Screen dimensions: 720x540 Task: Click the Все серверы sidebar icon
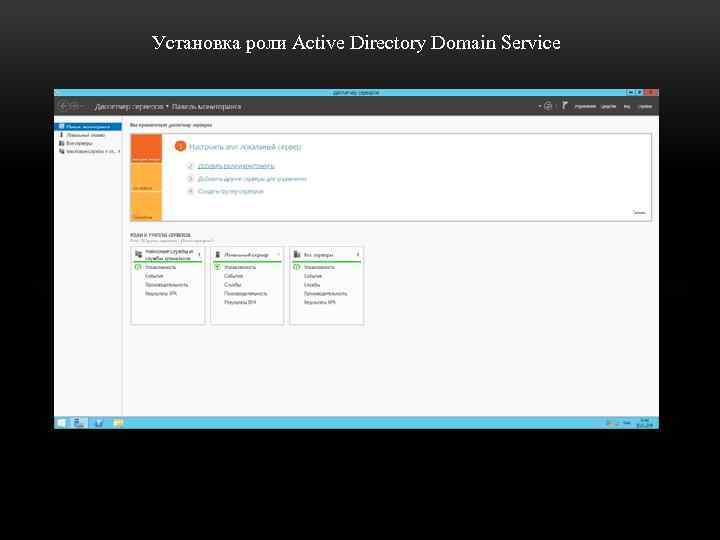click(62, 143)
